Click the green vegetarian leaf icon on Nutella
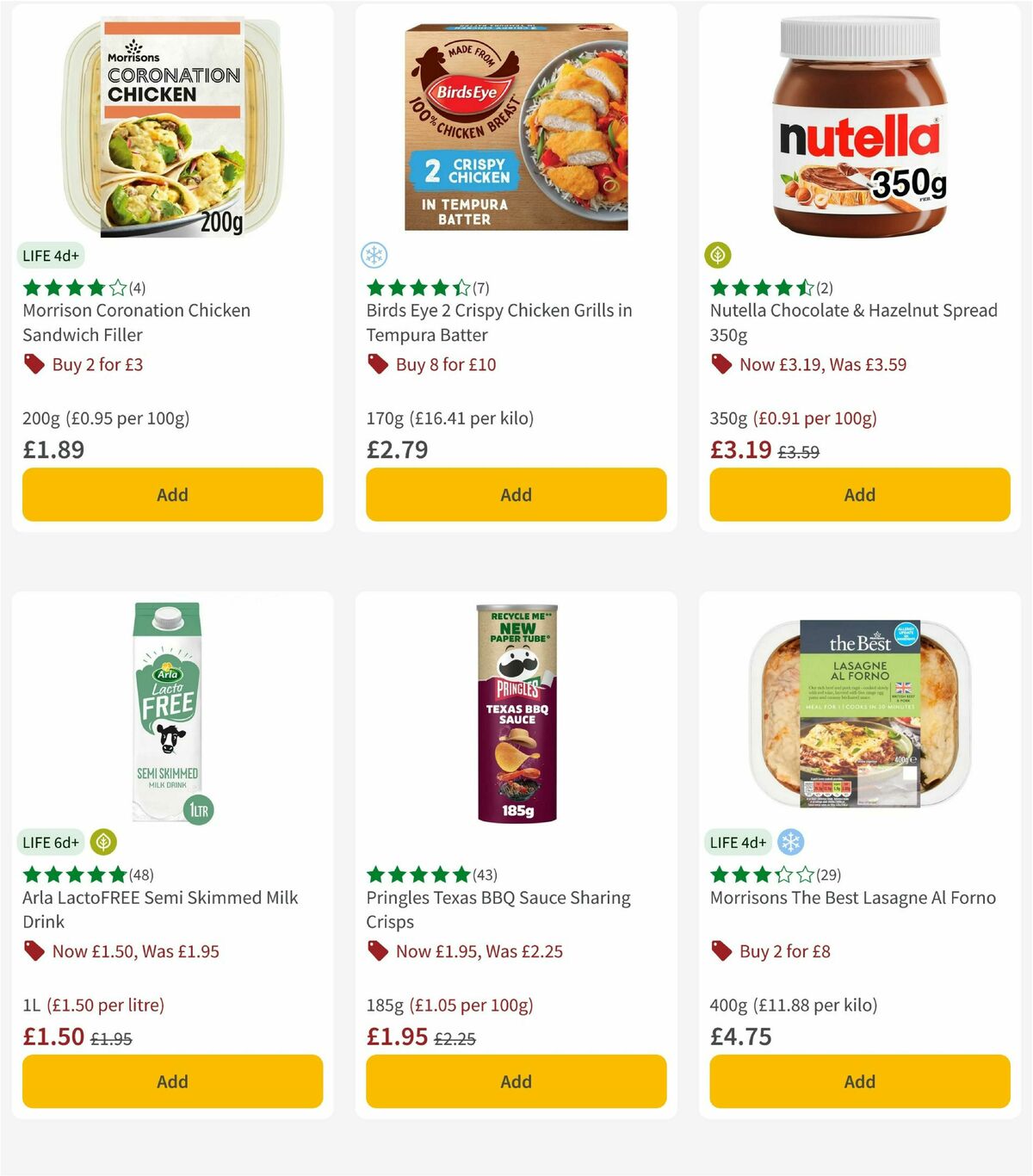 (718, 255)
